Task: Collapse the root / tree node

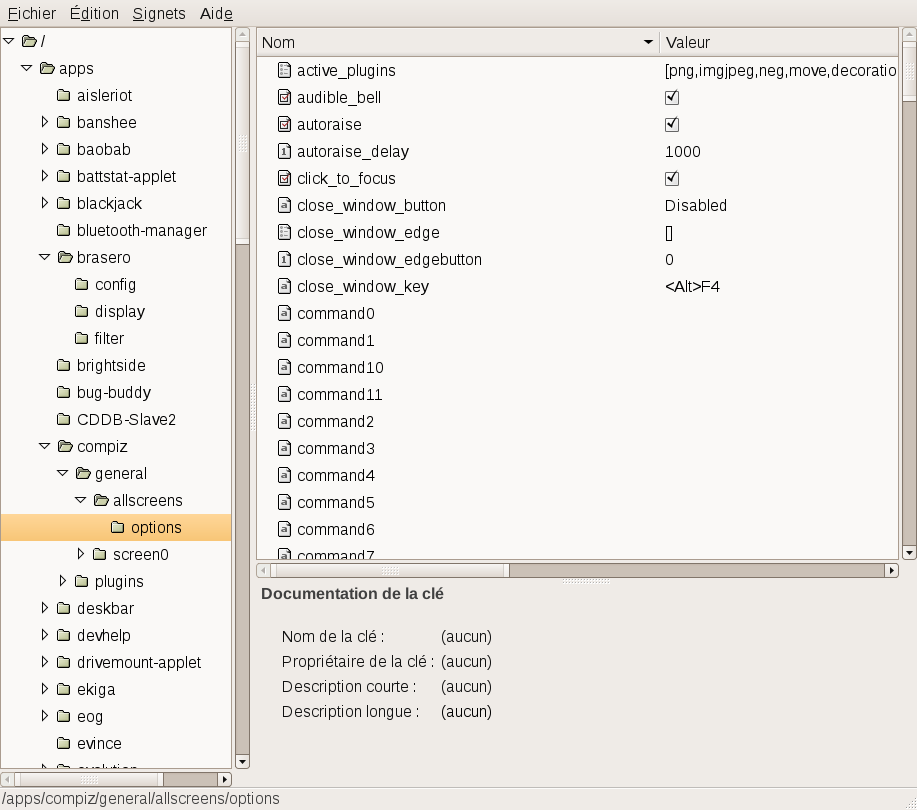Action: pos(9,41)
